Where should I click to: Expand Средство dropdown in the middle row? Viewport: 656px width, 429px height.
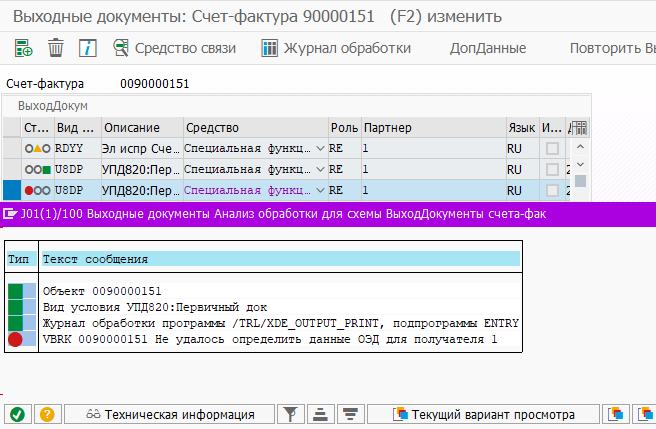click(x=320, y=169)
